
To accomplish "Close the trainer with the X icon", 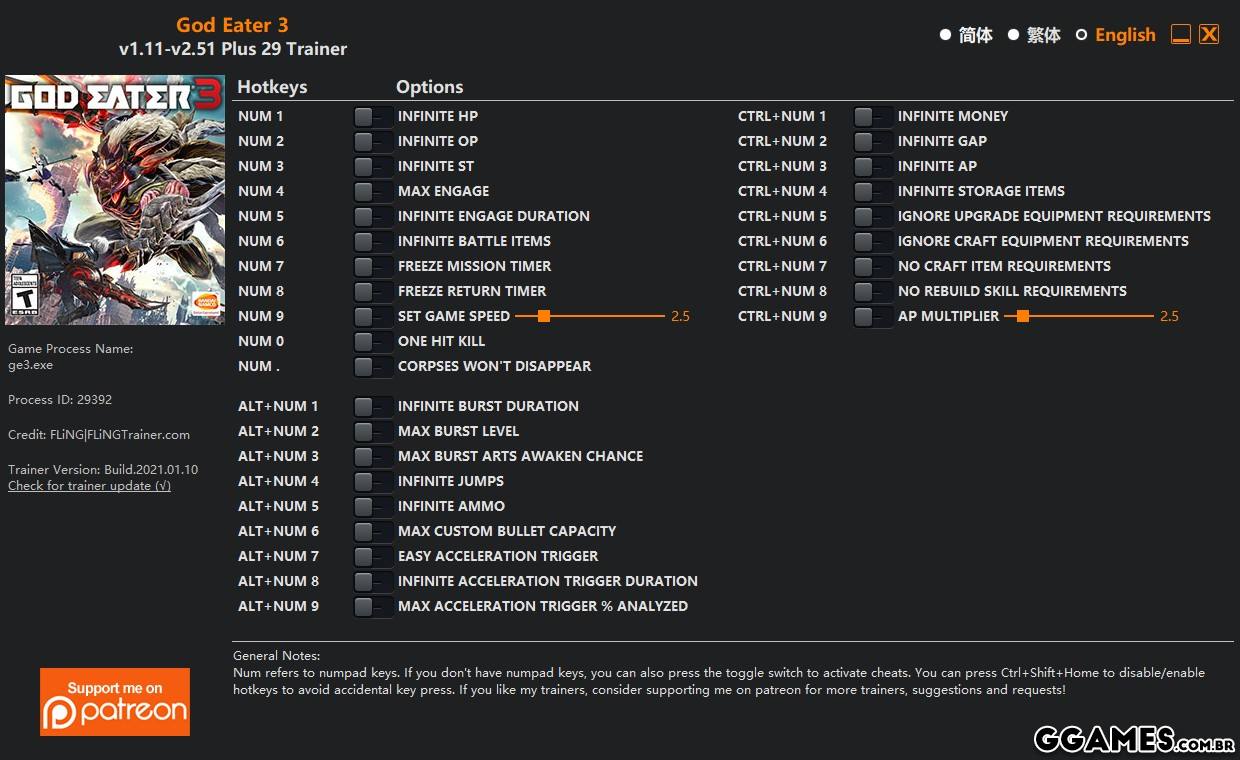I will 1209,35.
